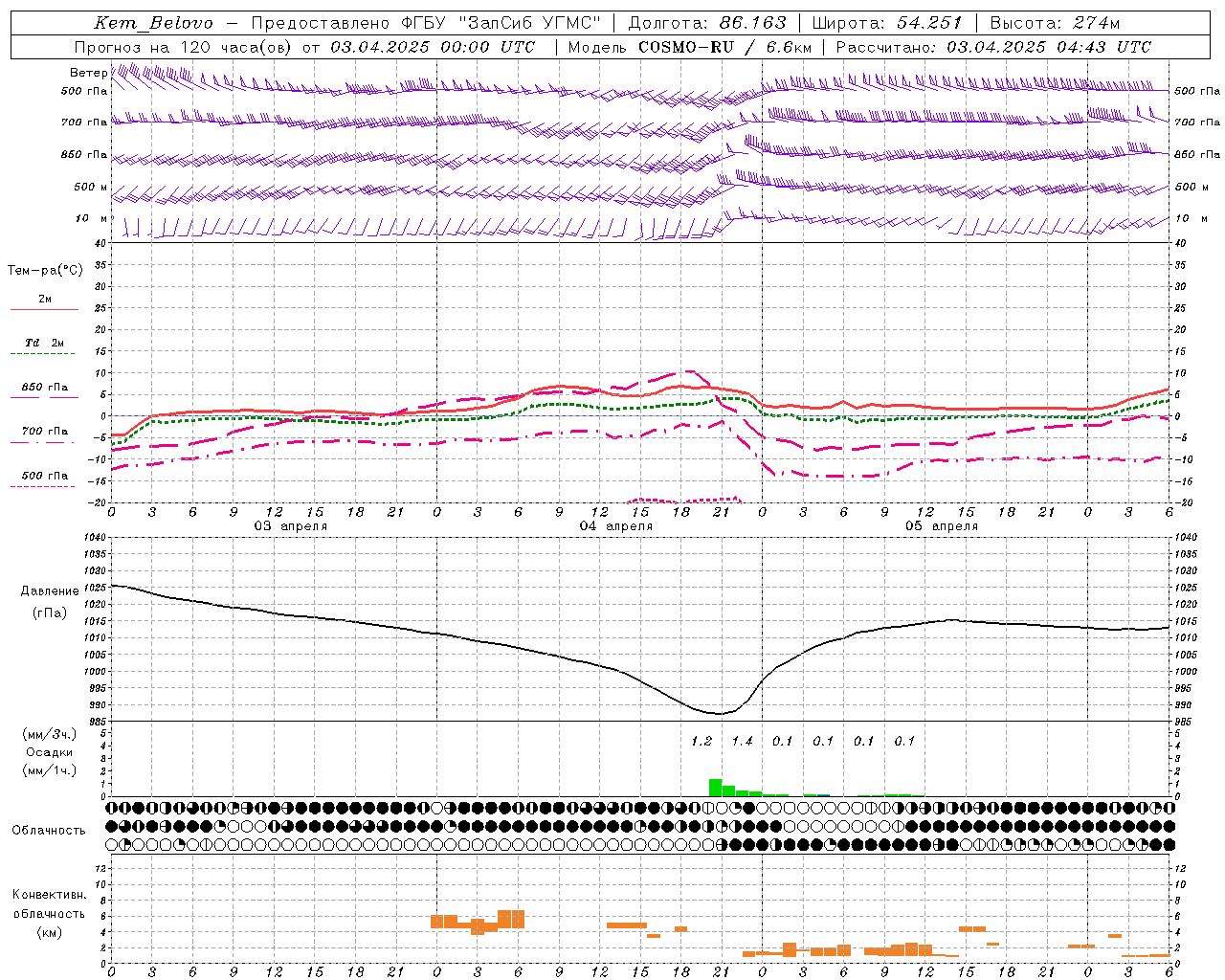Click the tallest green precipitation bar

[715, 788]
